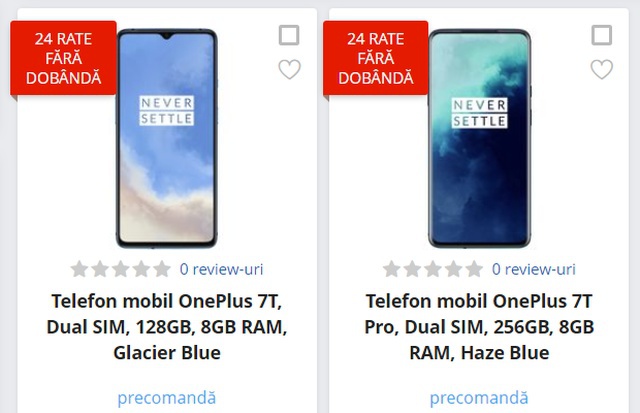Click the '24 rate fără dobândă' badge on 7T Pro
The image size is (640, 413).
(376, 58)
